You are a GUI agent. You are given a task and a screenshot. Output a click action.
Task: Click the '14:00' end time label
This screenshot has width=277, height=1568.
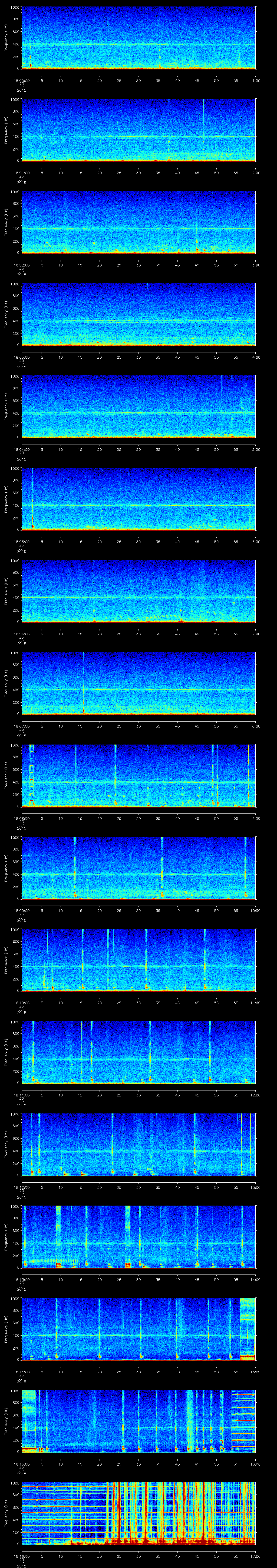click(x=255, y=1279)
